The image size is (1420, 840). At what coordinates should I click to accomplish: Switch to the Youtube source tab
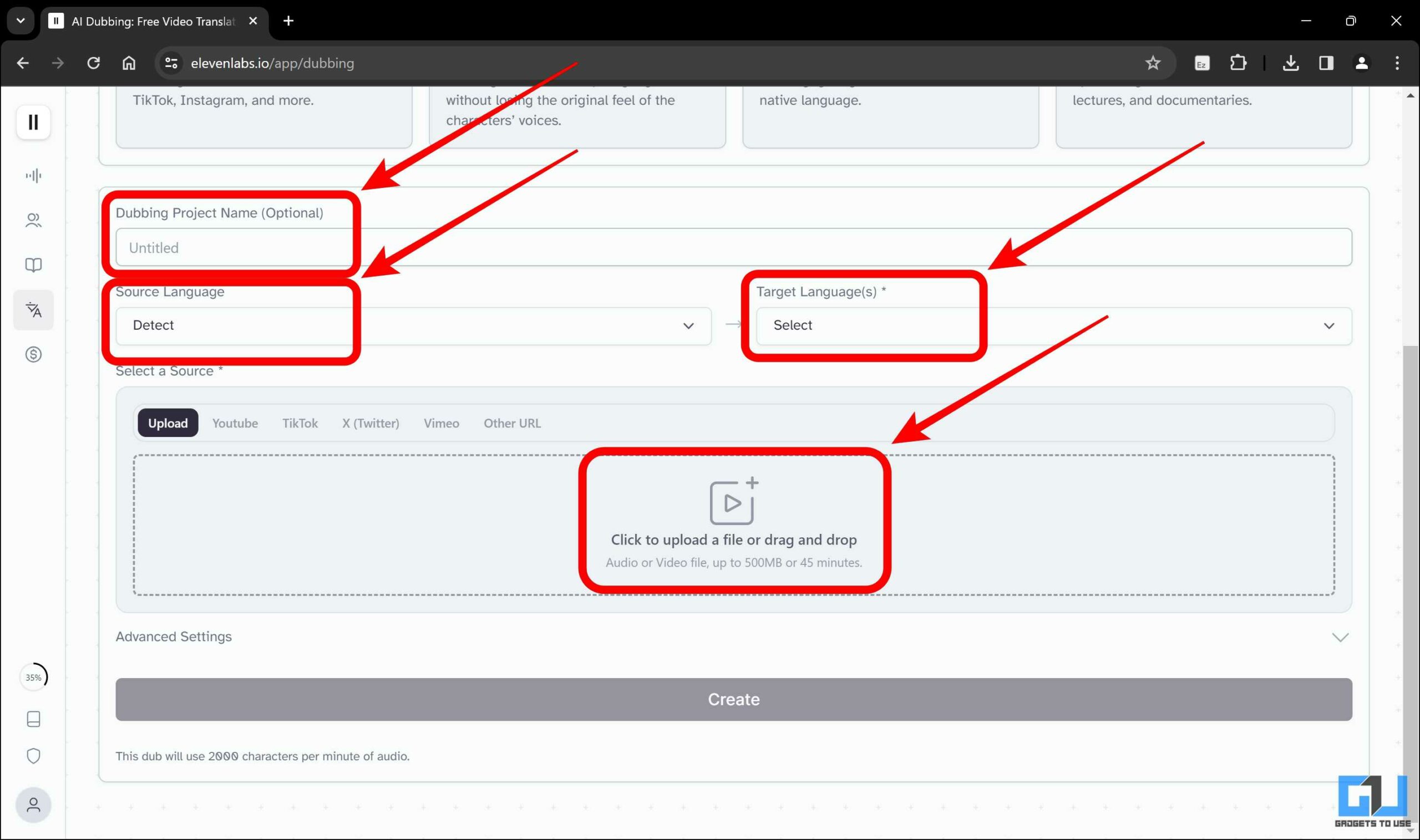click(235, 423)
